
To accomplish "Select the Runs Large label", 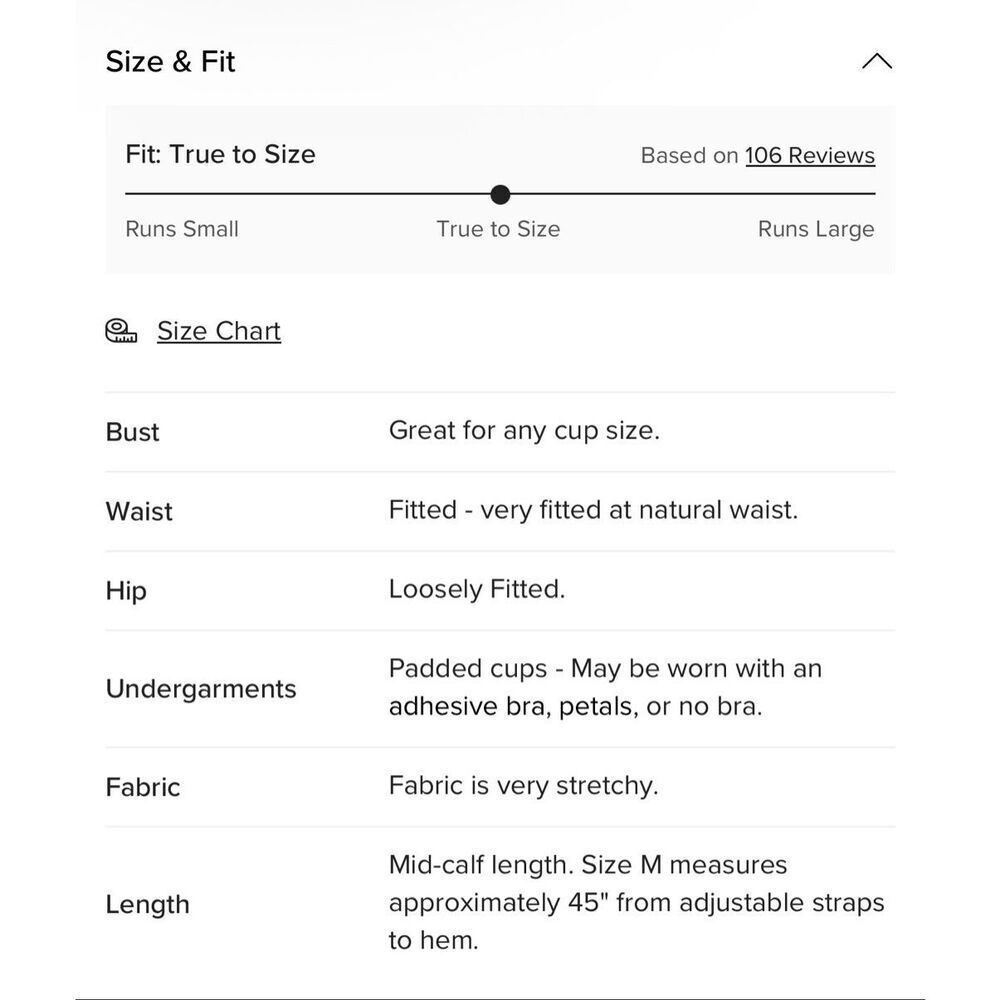I will coord(816,229).
